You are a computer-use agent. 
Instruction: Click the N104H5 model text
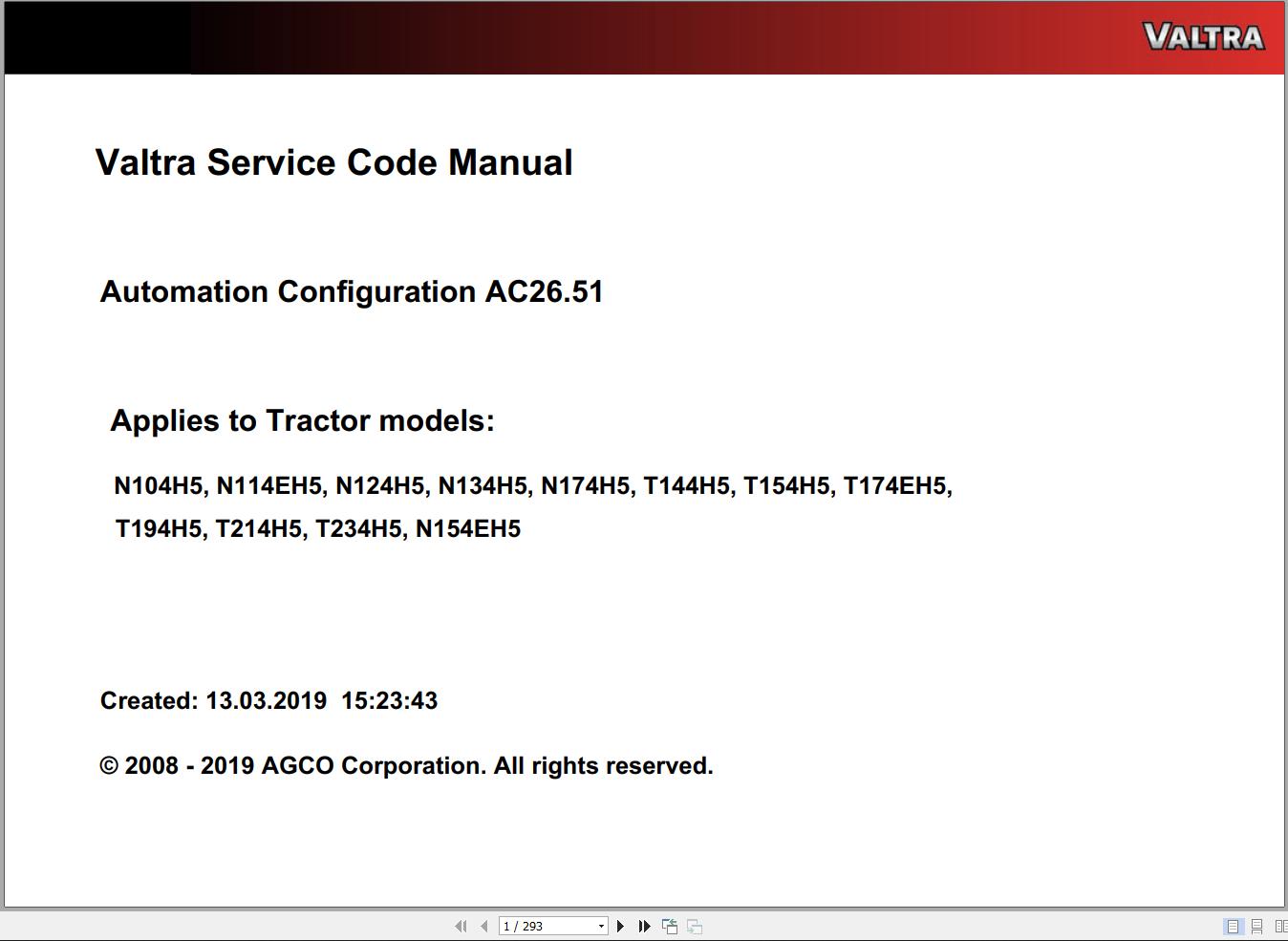pyautogui.click(x=161, y=486)
